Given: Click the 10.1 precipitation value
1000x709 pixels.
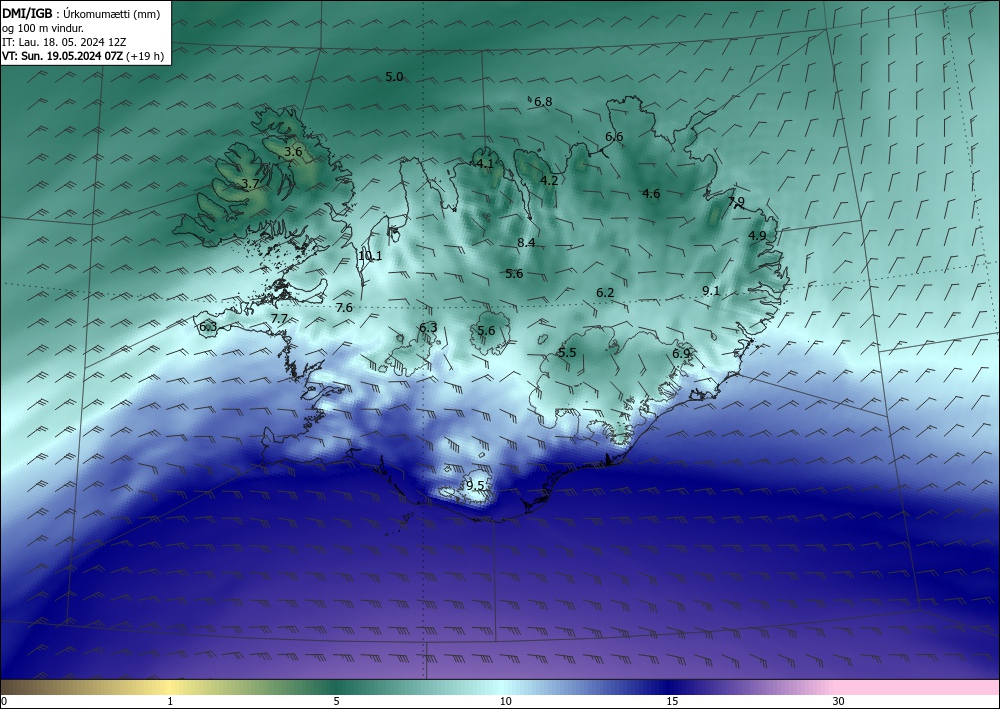Looking at the screenshot, I should click(370, 256).
